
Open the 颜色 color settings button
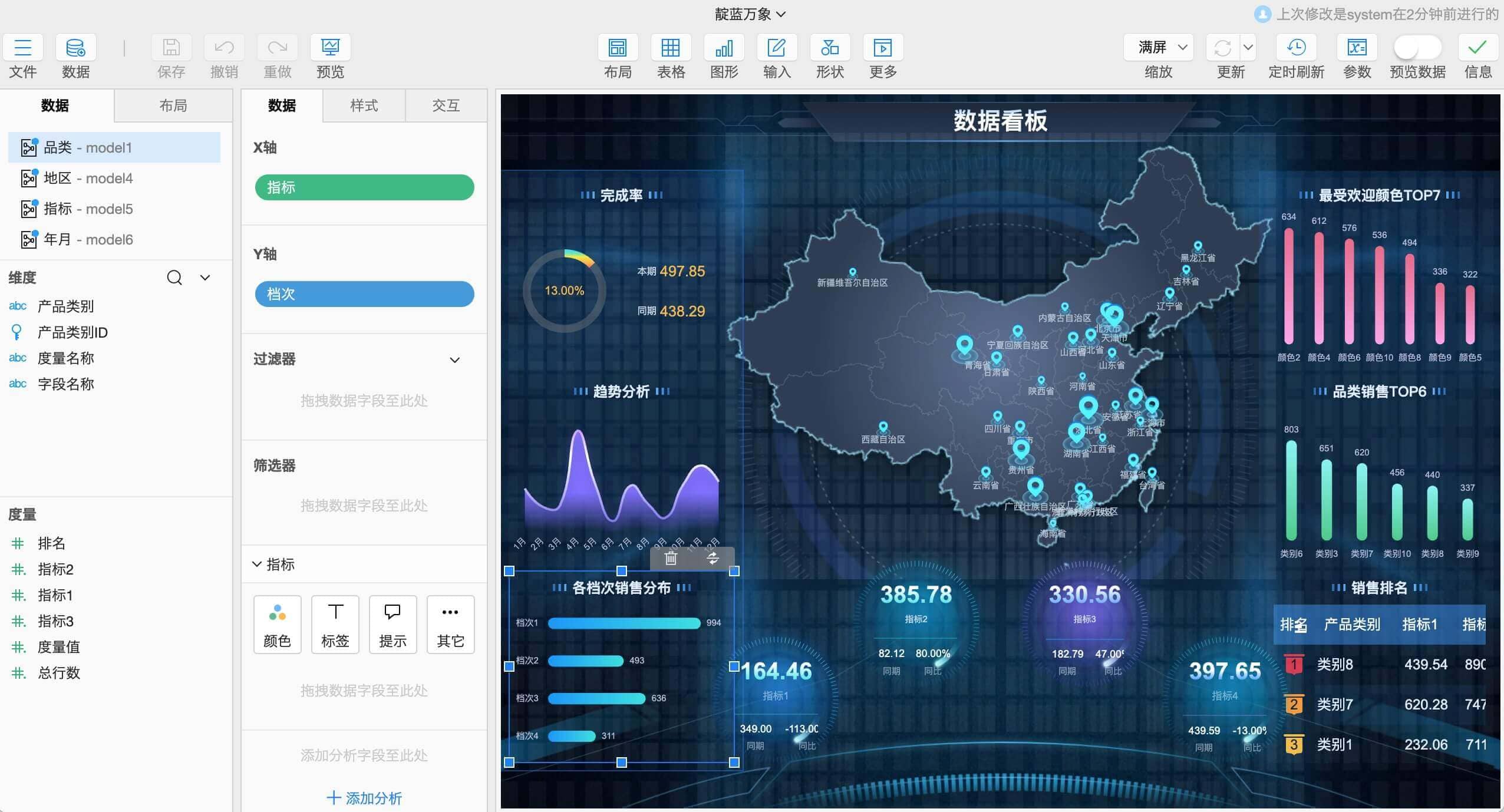pyautogui.click(x=277, y=625)
